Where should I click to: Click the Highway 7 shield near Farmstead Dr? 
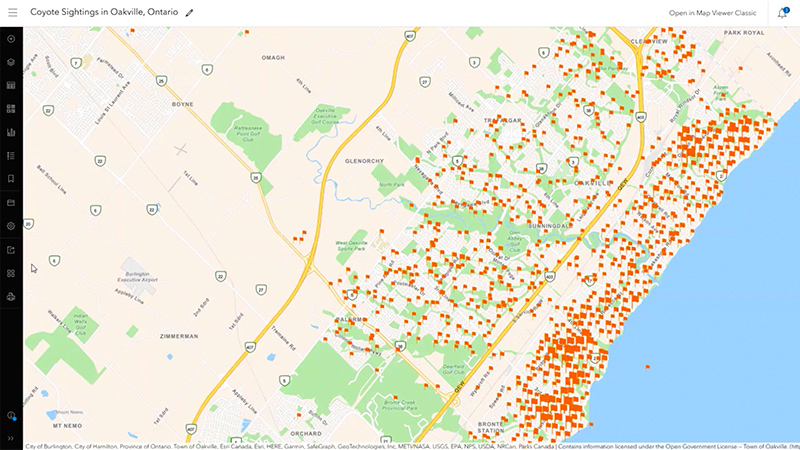[x=76, y=64]
